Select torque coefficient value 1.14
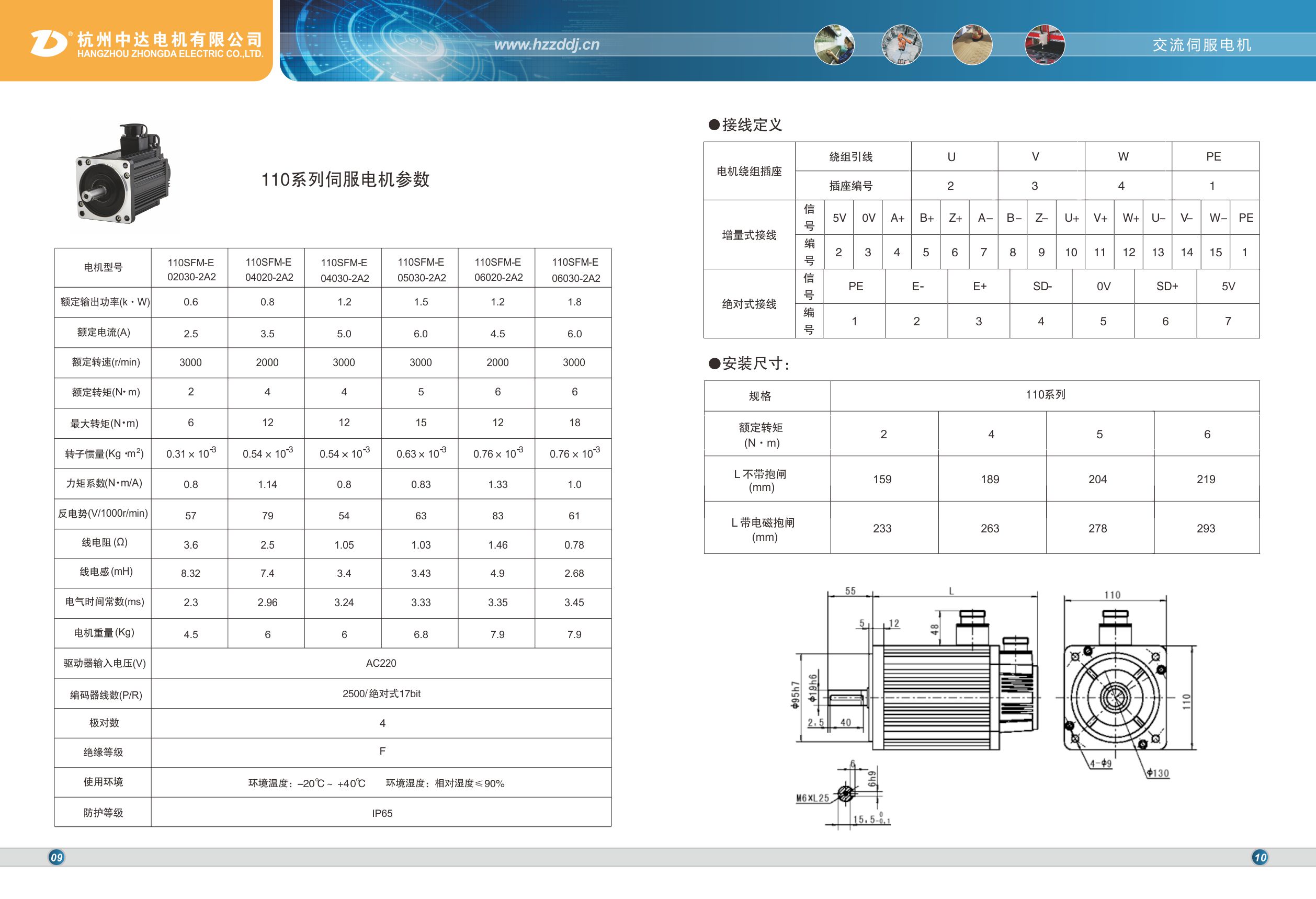Viewport: 1316px width, 899px height. [267, 485]
